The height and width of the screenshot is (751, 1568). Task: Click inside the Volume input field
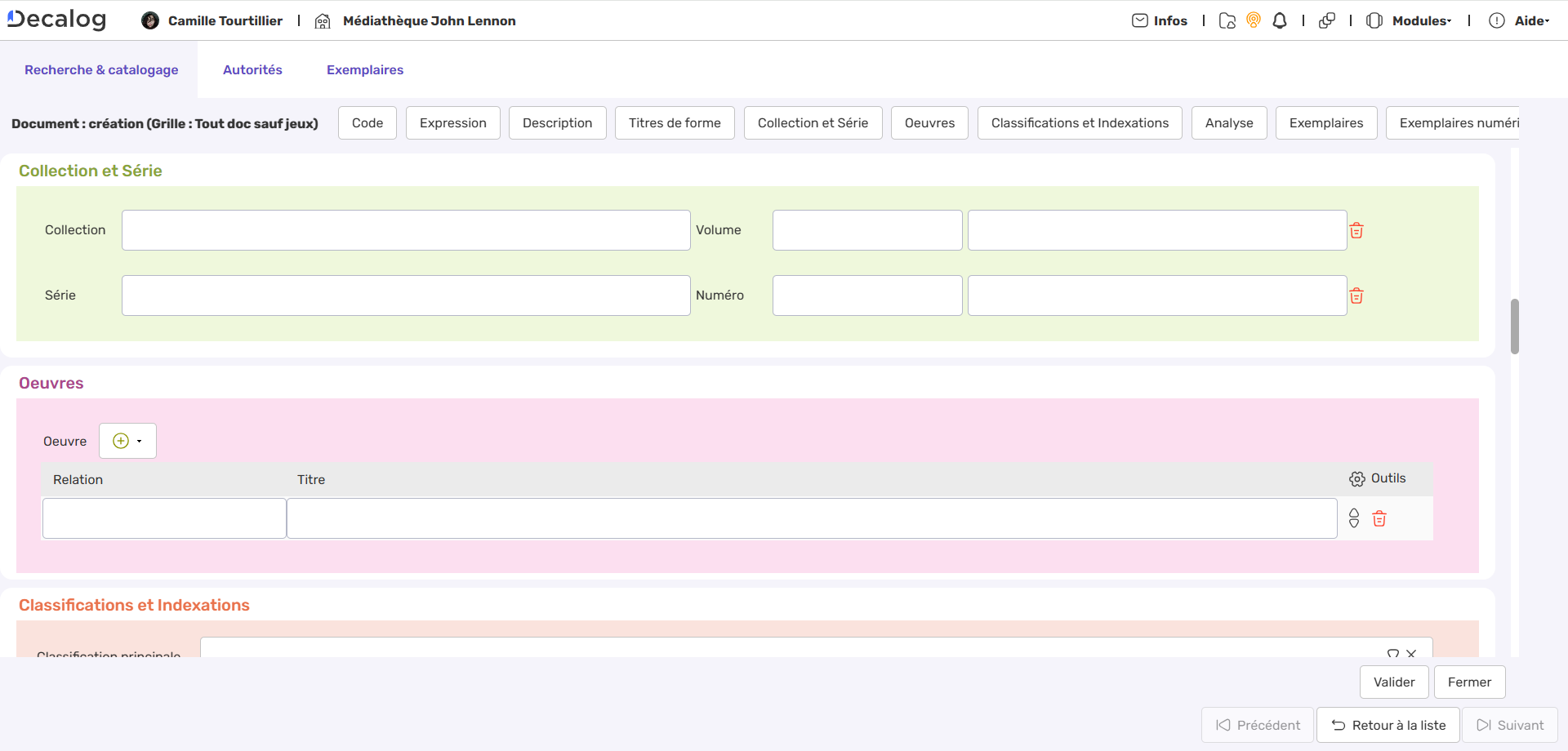pyautogui.click(x=866, y=230)
